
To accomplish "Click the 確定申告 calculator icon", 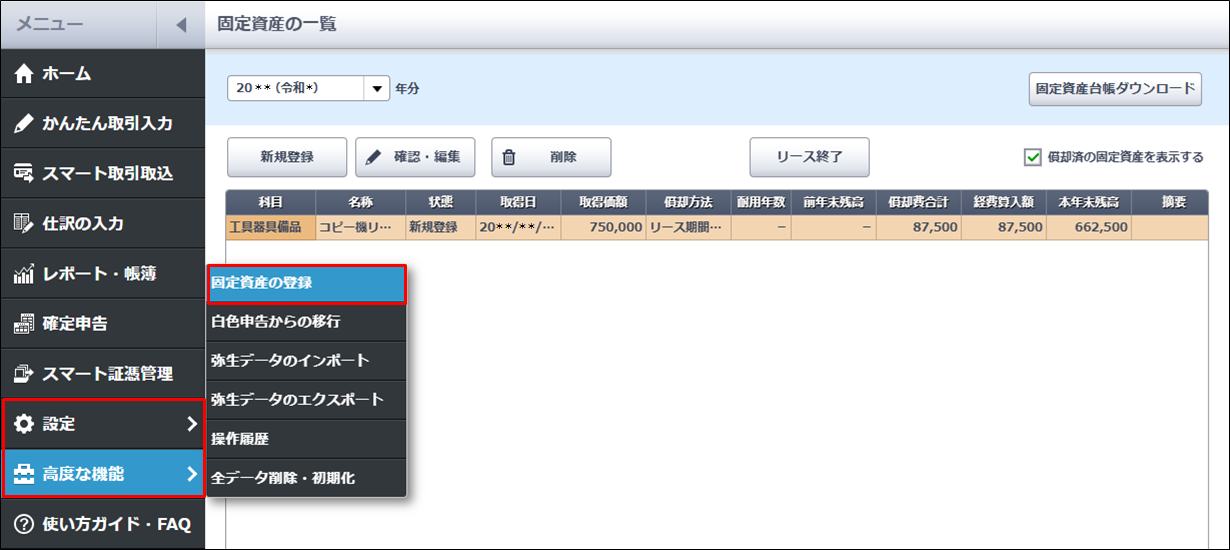I will coord(24,324).
